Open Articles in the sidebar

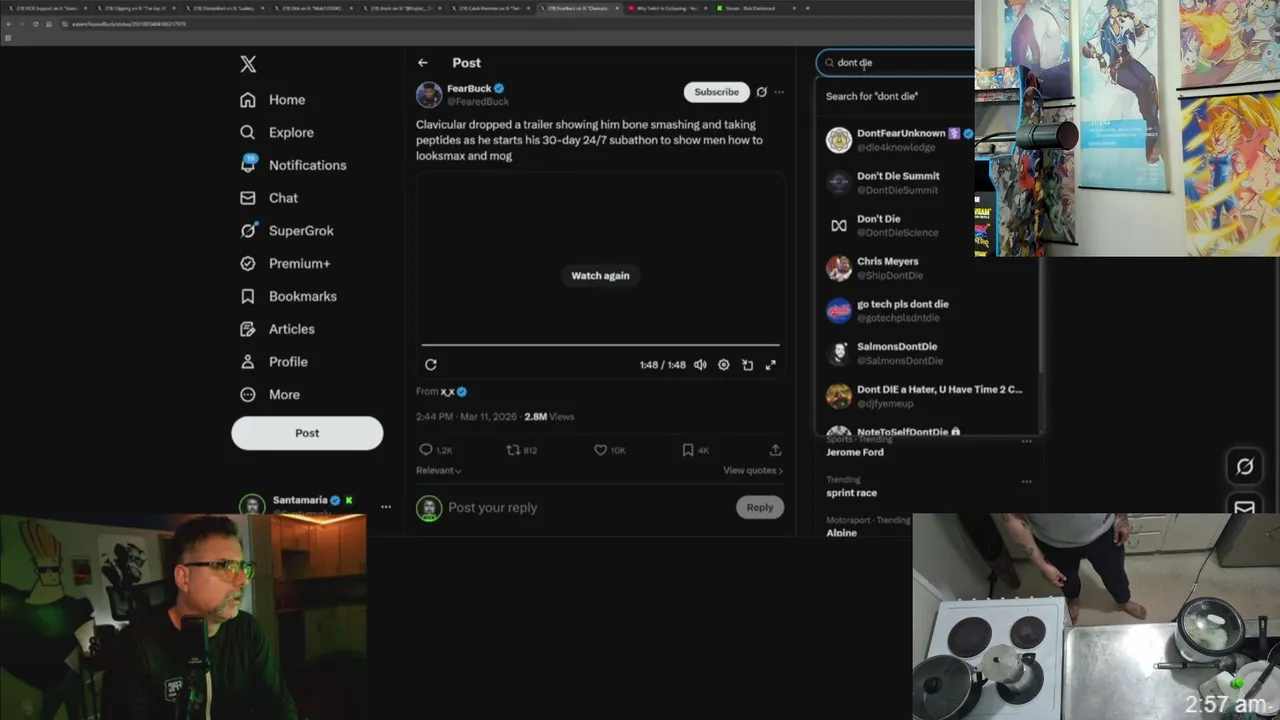pyautogui.click(x=277, y=329)
